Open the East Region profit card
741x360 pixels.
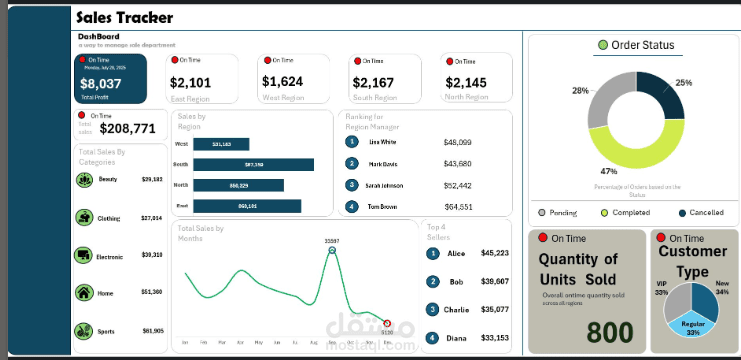202,79
